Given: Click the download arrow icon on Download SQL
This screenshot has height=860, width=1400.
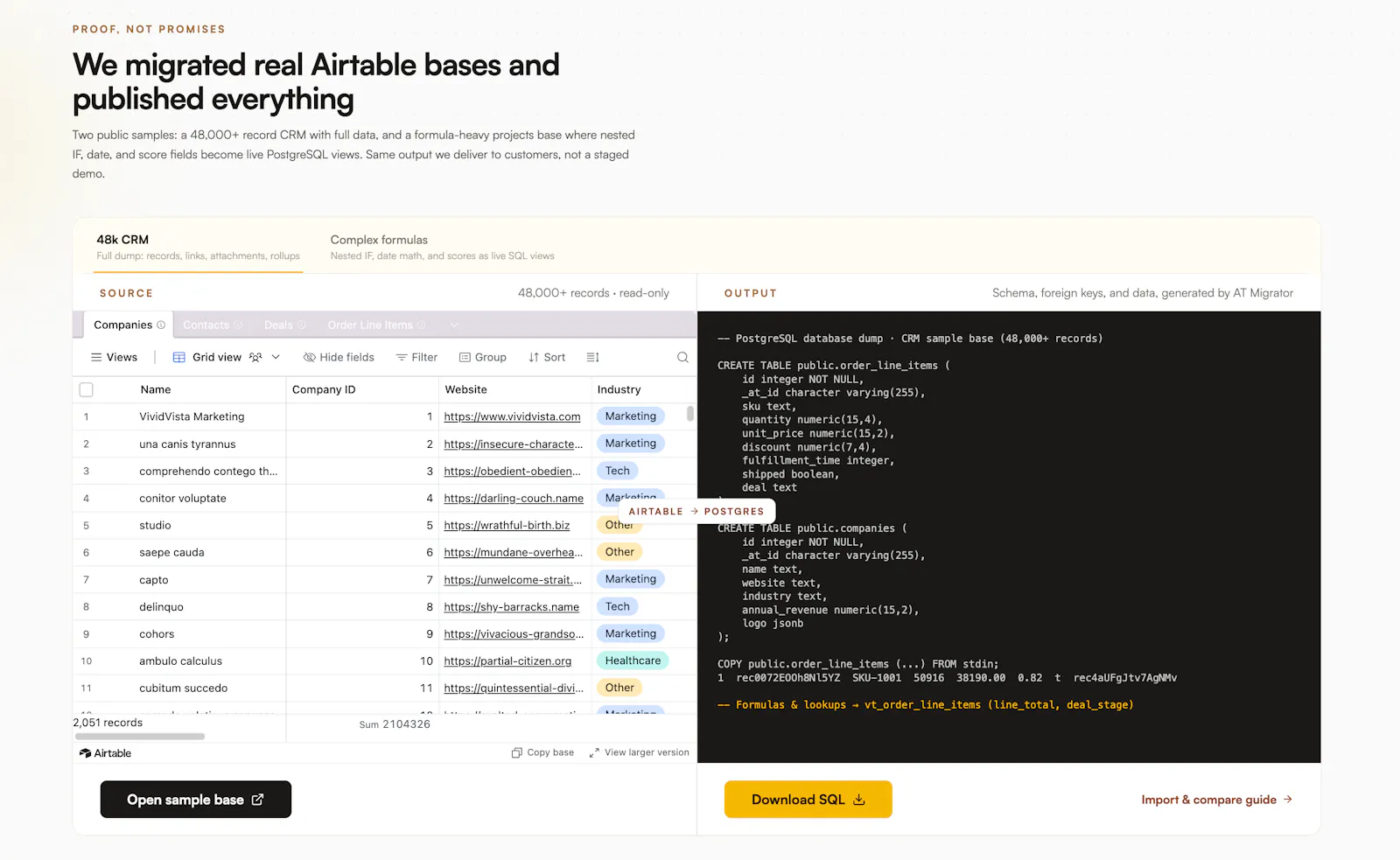Looking at the screenshot, I should click(x=859, y=800).
